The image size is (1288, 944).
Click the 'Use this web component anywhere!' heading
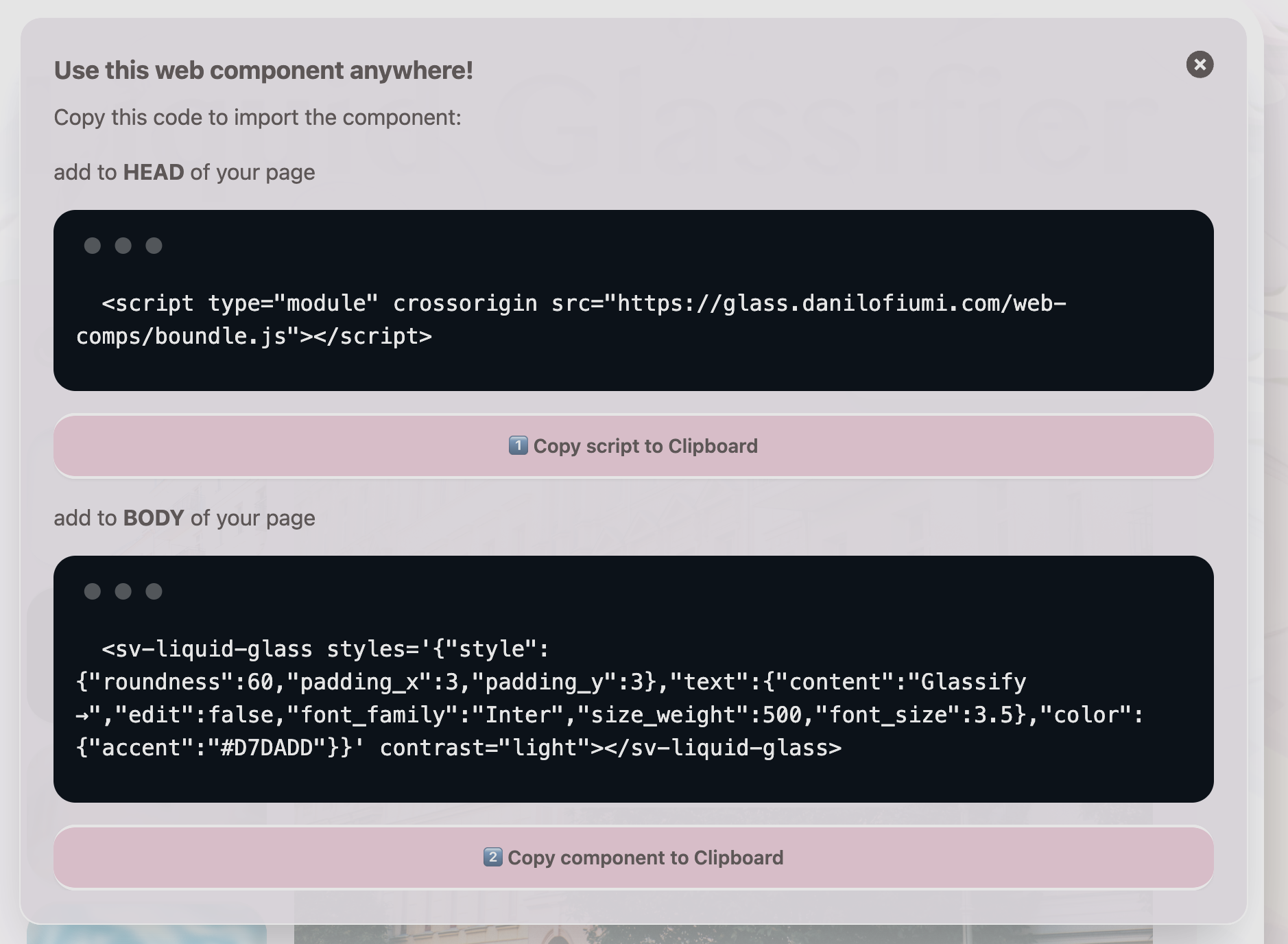click(263, 70)
